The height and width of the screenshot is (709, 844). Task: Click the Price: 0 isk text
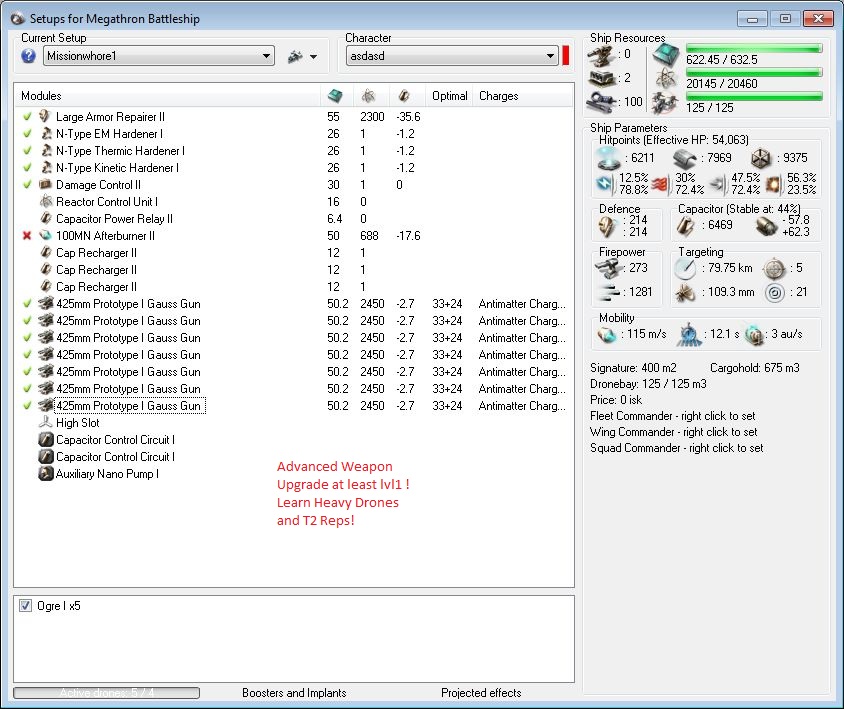(616, 400)
